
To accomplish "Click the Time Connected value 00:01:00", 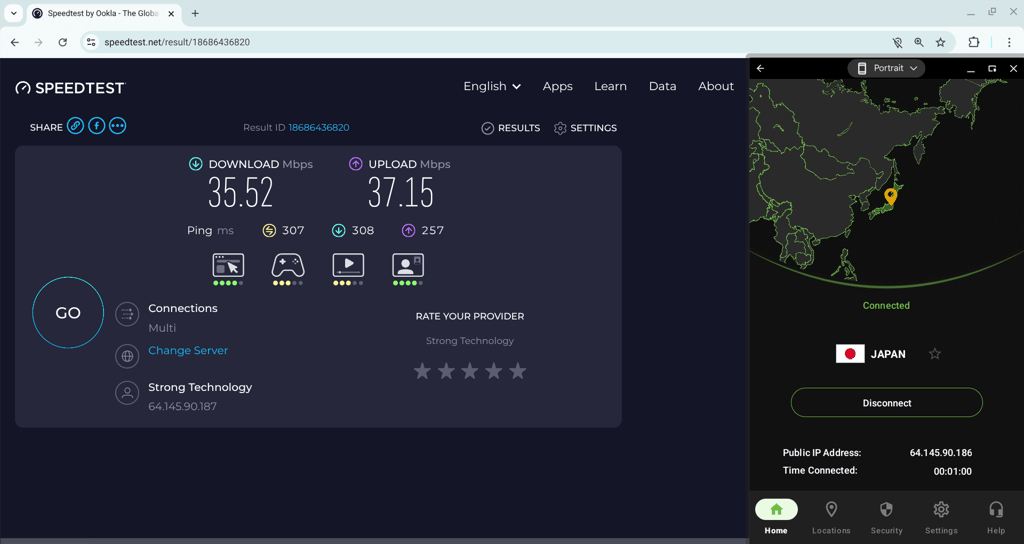I will point(952,471).
